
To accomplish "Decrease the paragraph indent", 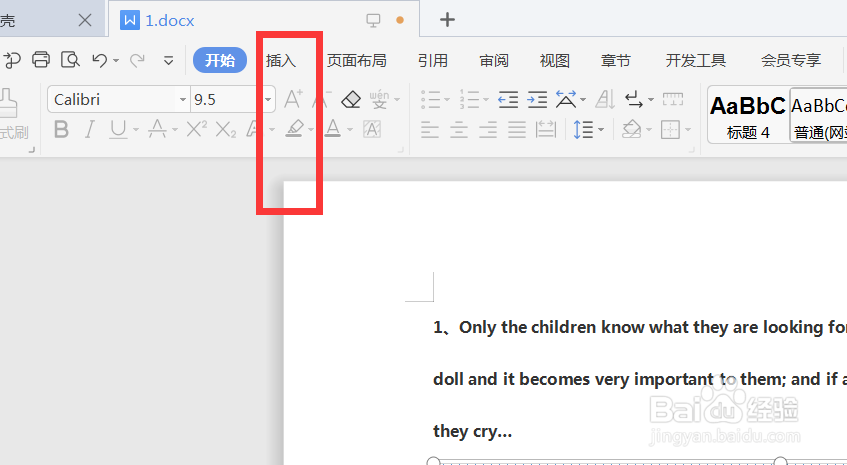I will 508,99.
